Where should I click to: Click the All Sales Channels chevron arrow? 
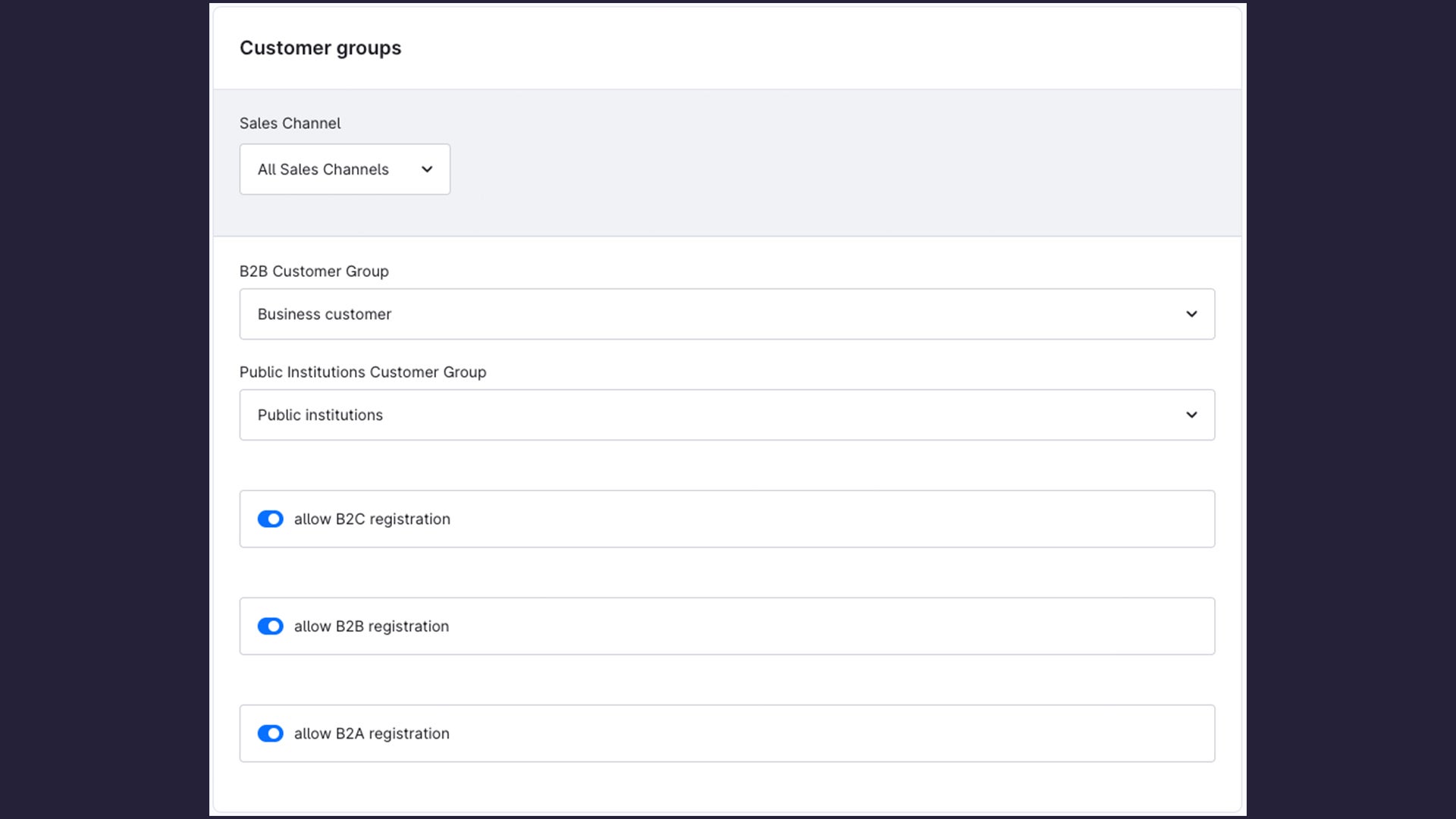(x=427, y=169)
